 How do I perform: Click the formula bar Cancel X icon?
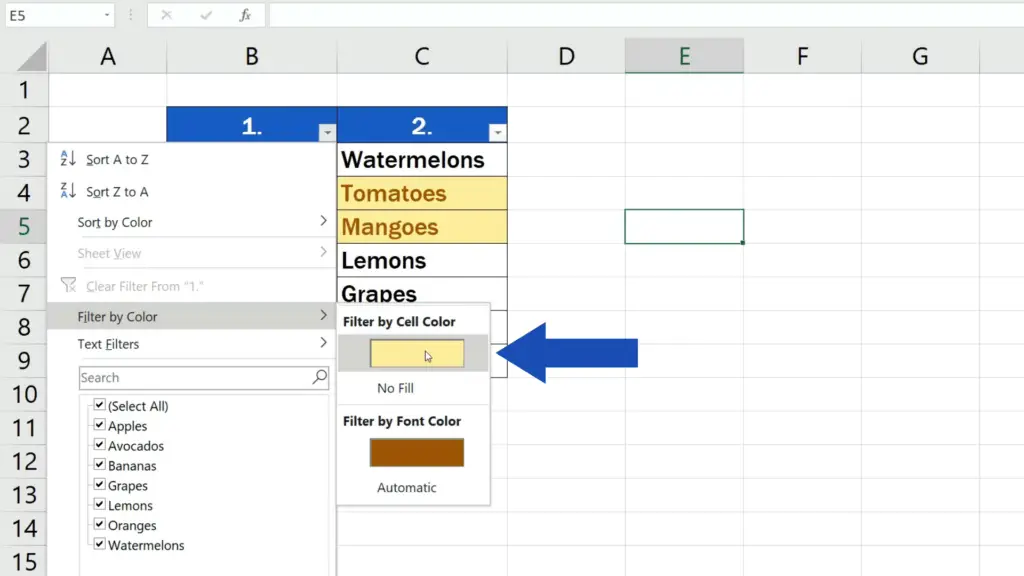(166, 16)
